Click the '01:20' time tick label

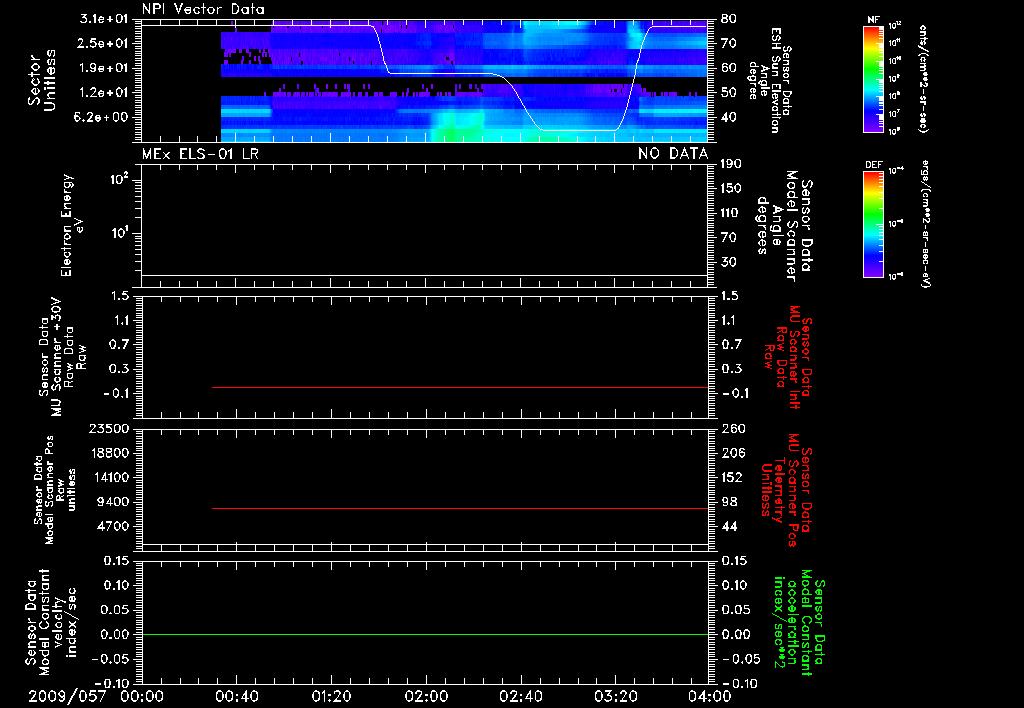click(331, 696)
